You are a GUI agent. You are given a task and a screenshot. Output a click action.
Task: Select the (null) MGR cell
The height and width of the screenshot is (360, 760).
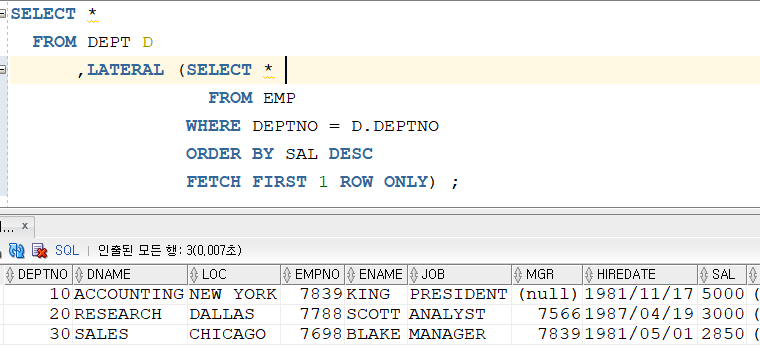click(547, 294)
